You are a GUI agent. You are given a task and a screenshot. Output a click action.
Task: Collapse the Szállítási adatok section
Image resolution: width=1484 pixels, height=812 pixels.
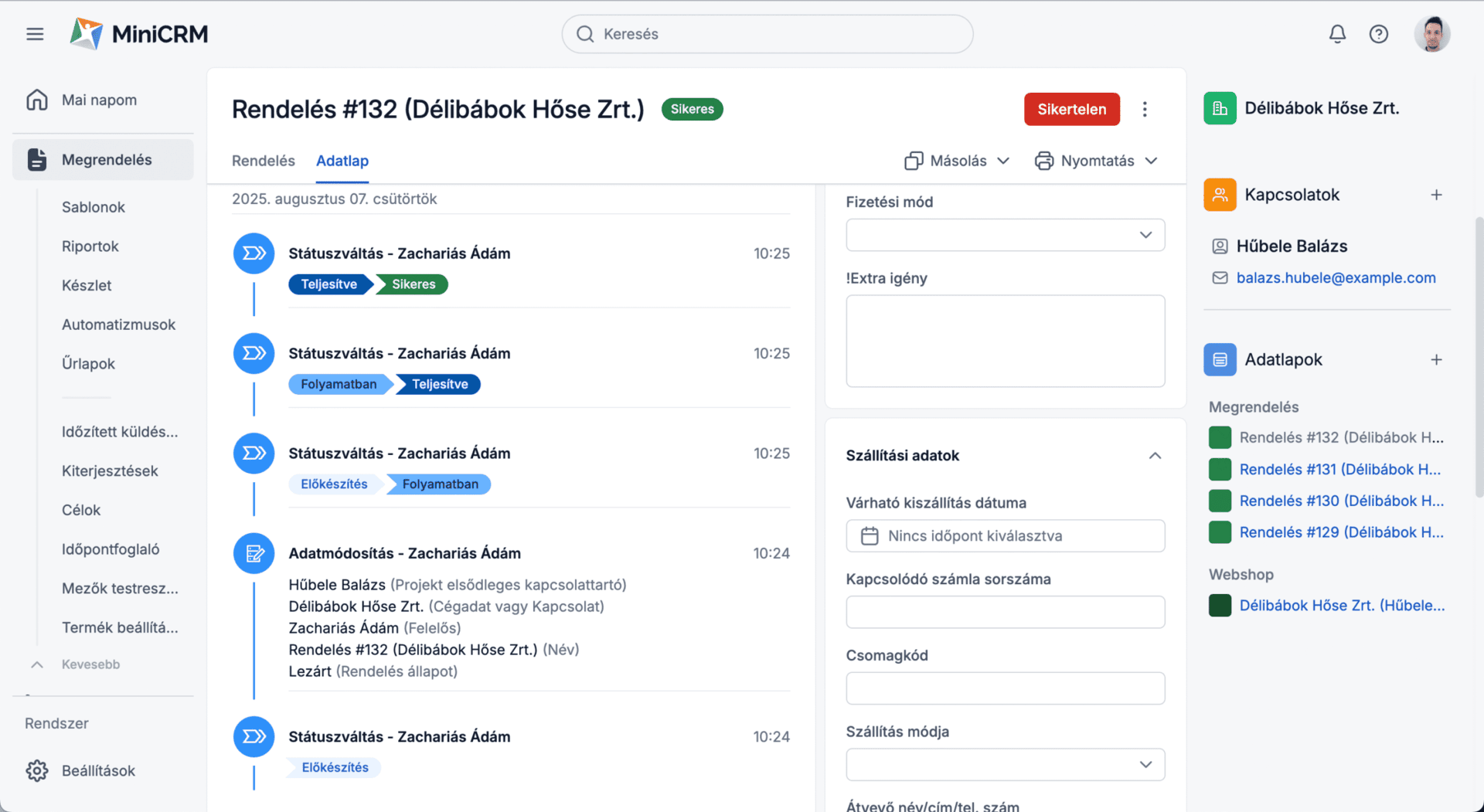tap(1155, 456)
